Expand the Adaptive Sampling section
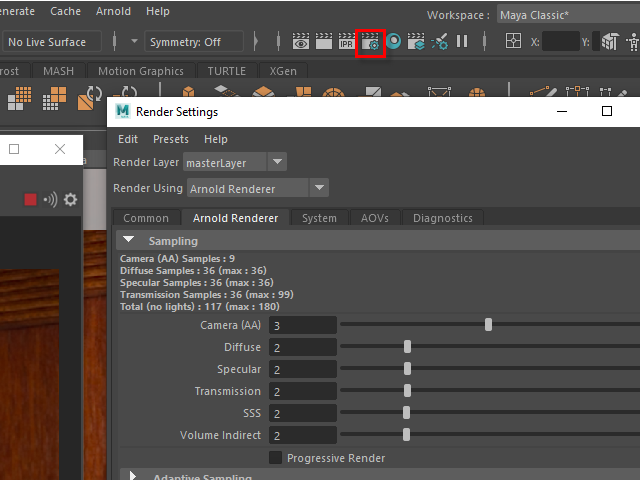Viewport: 640px width, 480px height. (132, 476)
